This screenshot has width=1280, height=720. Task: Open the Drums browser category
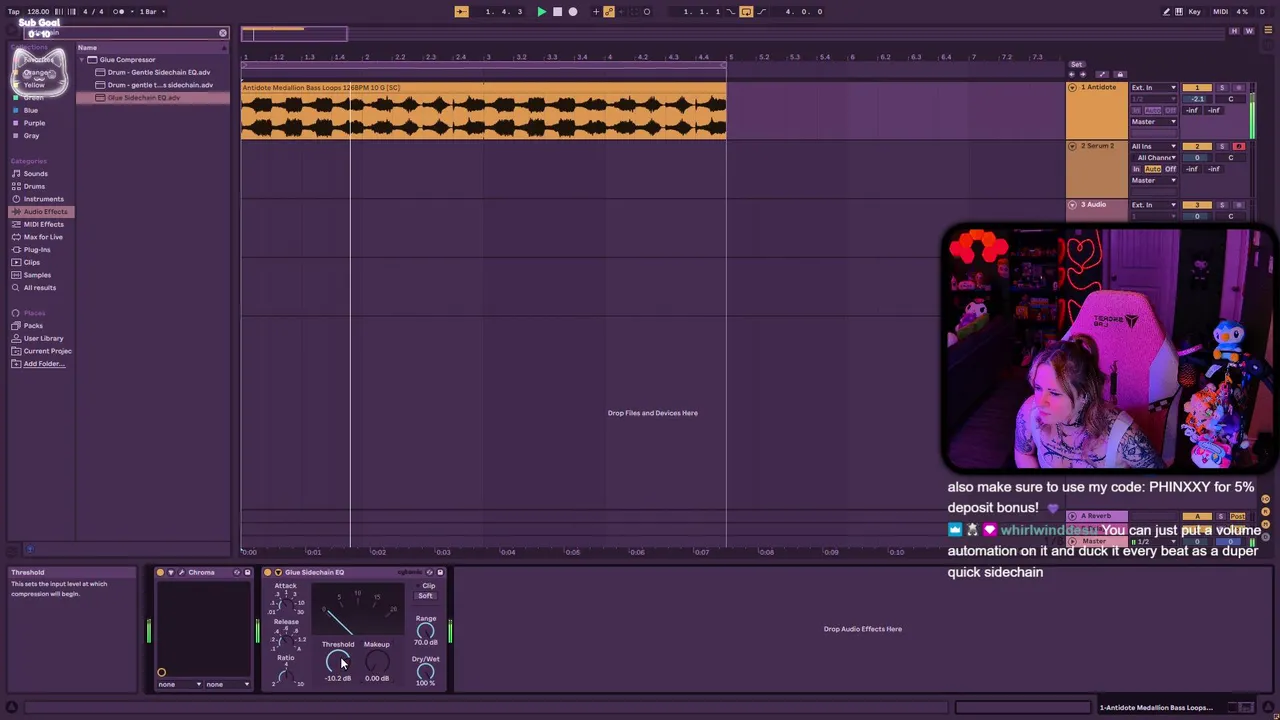pyautogui.click(x=34, y=187)
